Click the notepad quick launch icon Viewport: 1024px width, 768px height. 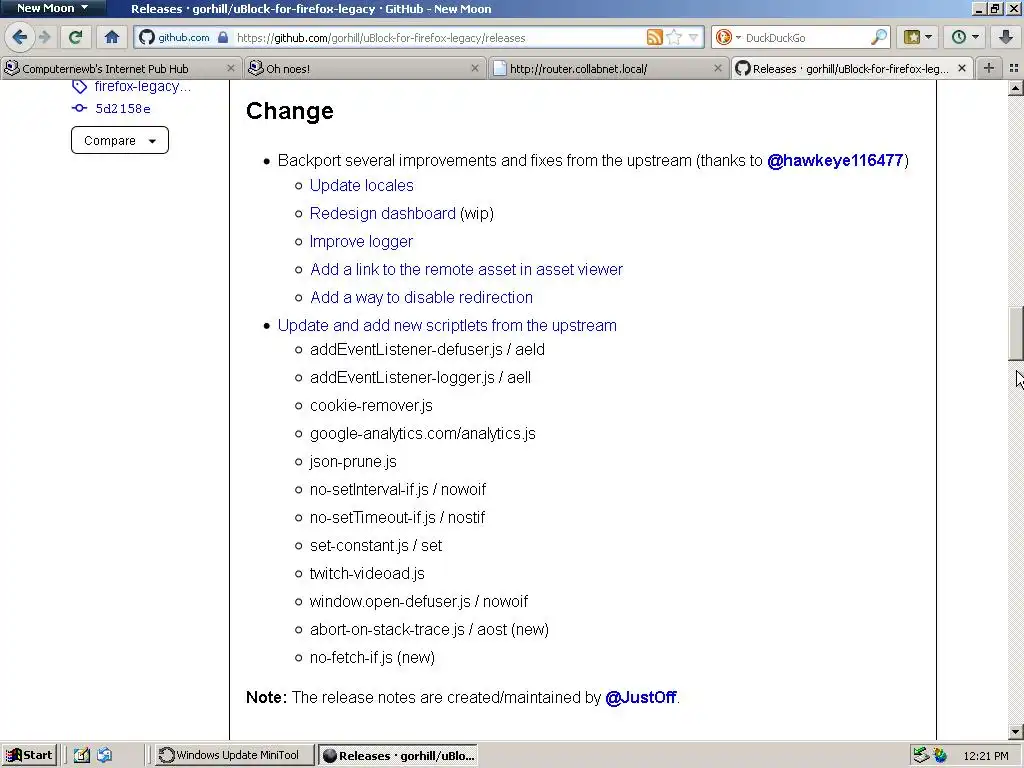pyautogui.click(x=81, y=755)
